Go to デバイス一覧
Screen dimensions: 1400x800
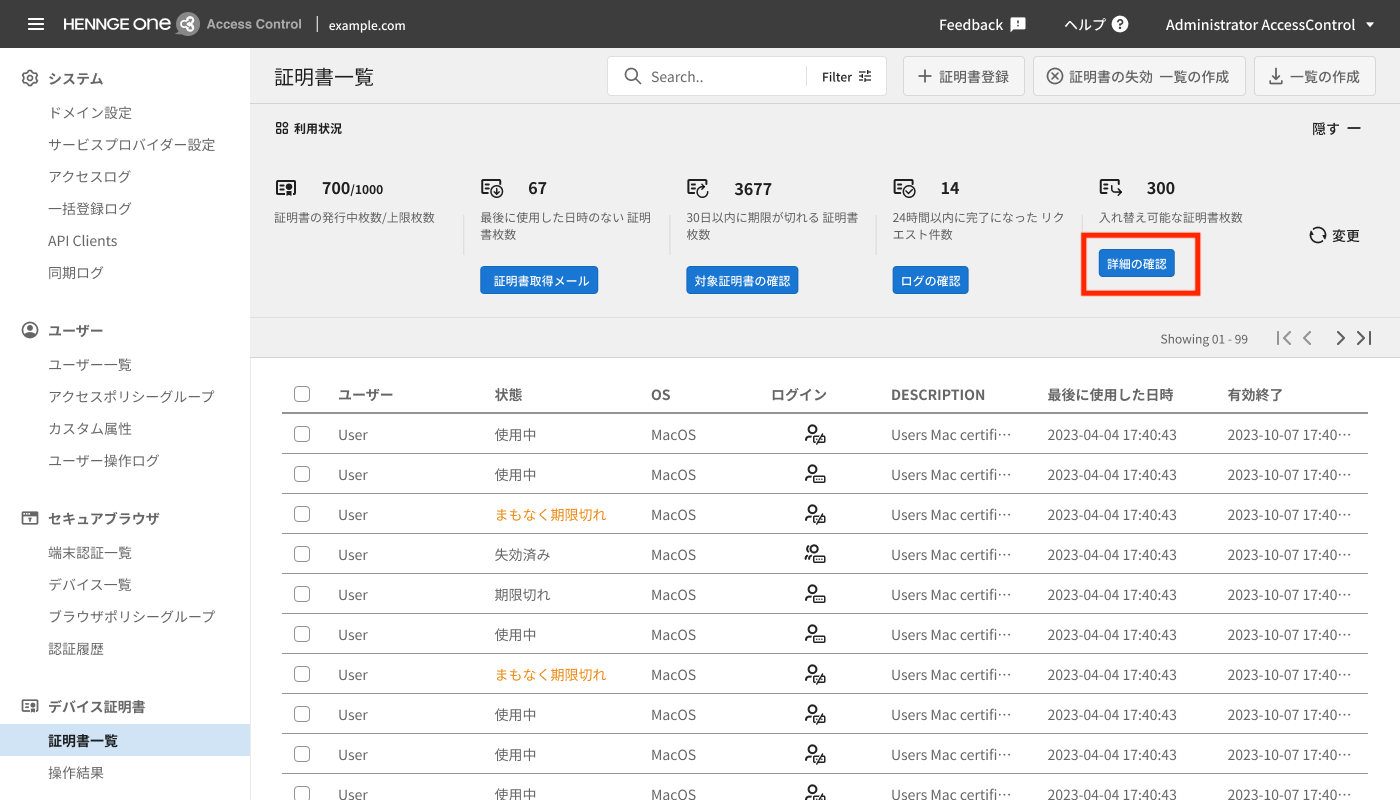pyautogui.click(x=90, y=585)
